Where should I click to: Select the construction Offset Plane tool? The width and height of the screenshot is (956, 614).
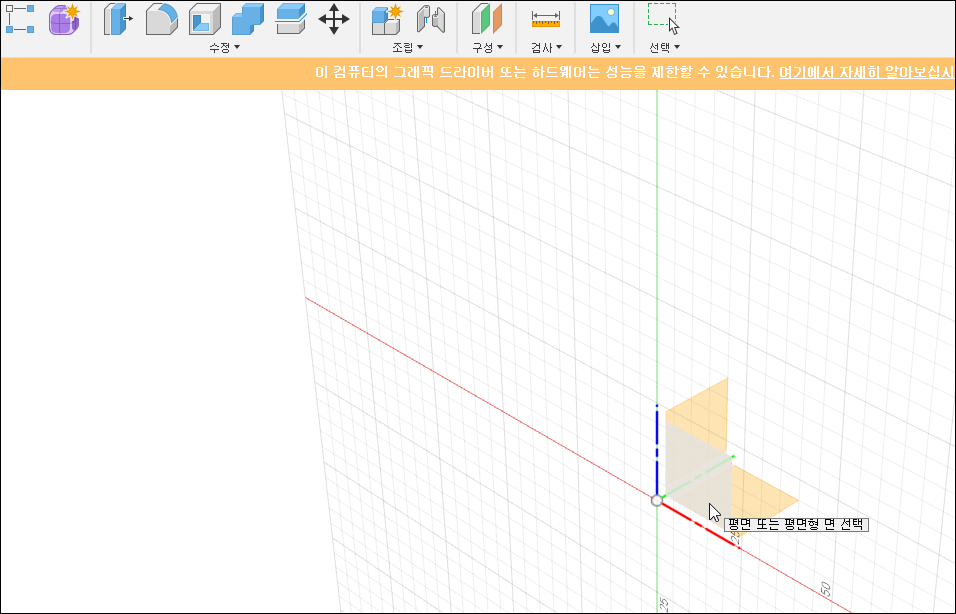(487, 19)
